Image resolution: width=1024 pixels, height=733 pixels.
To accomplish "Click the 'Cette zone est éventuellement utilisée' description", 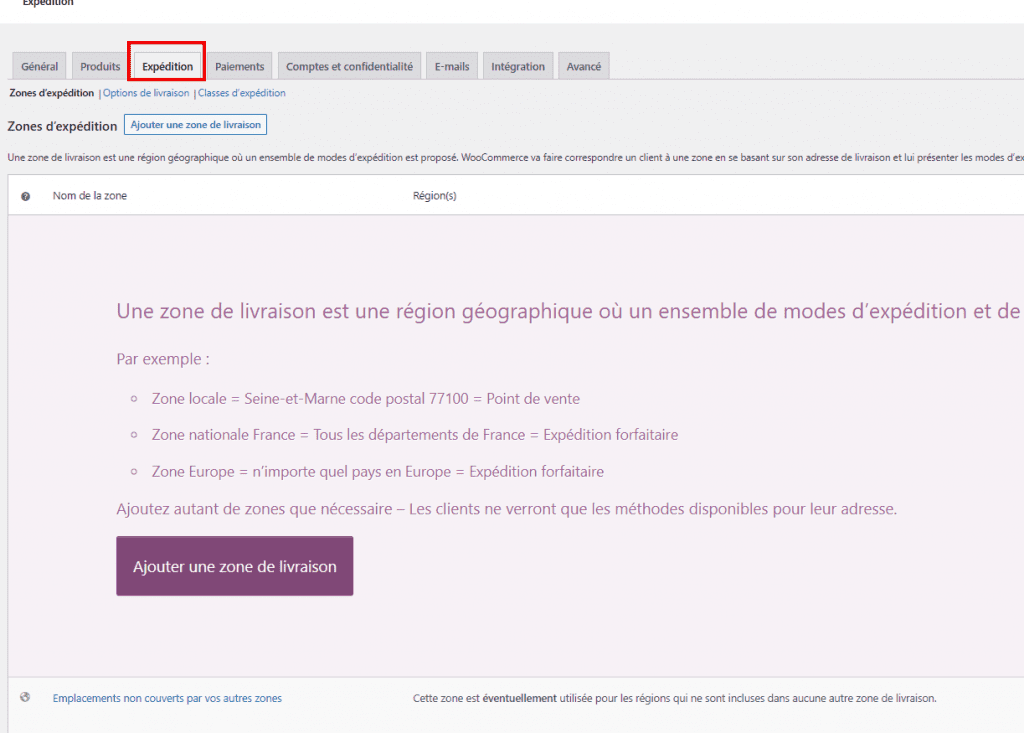I will 675,698.
